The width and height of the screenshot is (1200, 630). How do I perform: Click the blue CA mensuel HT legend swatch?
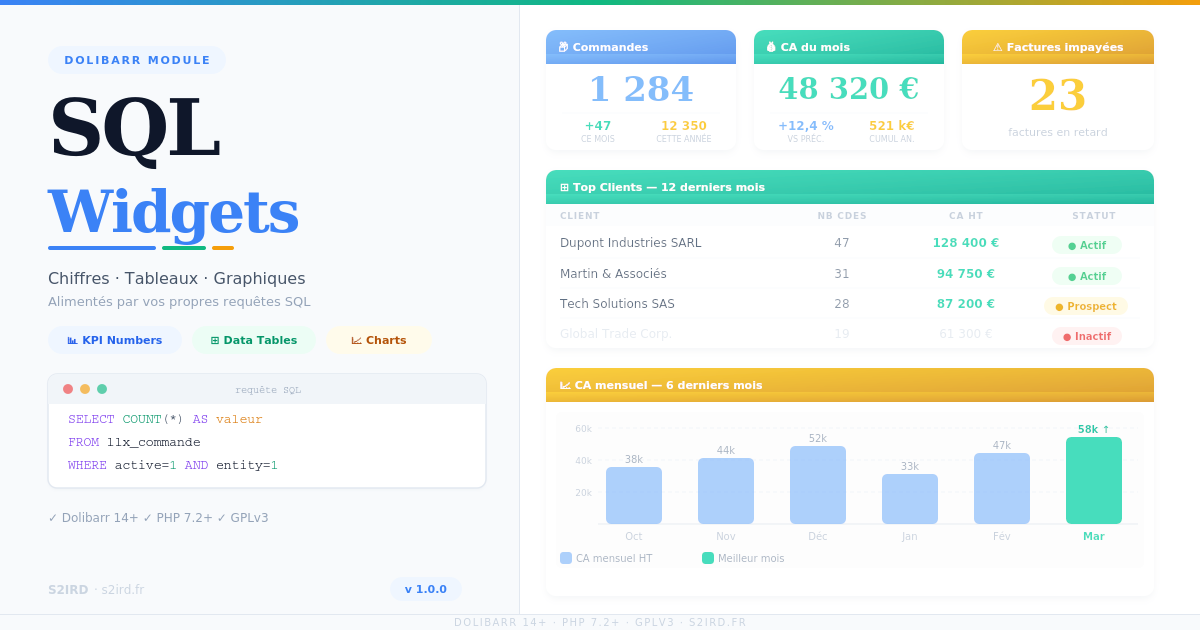click(566, 558)
